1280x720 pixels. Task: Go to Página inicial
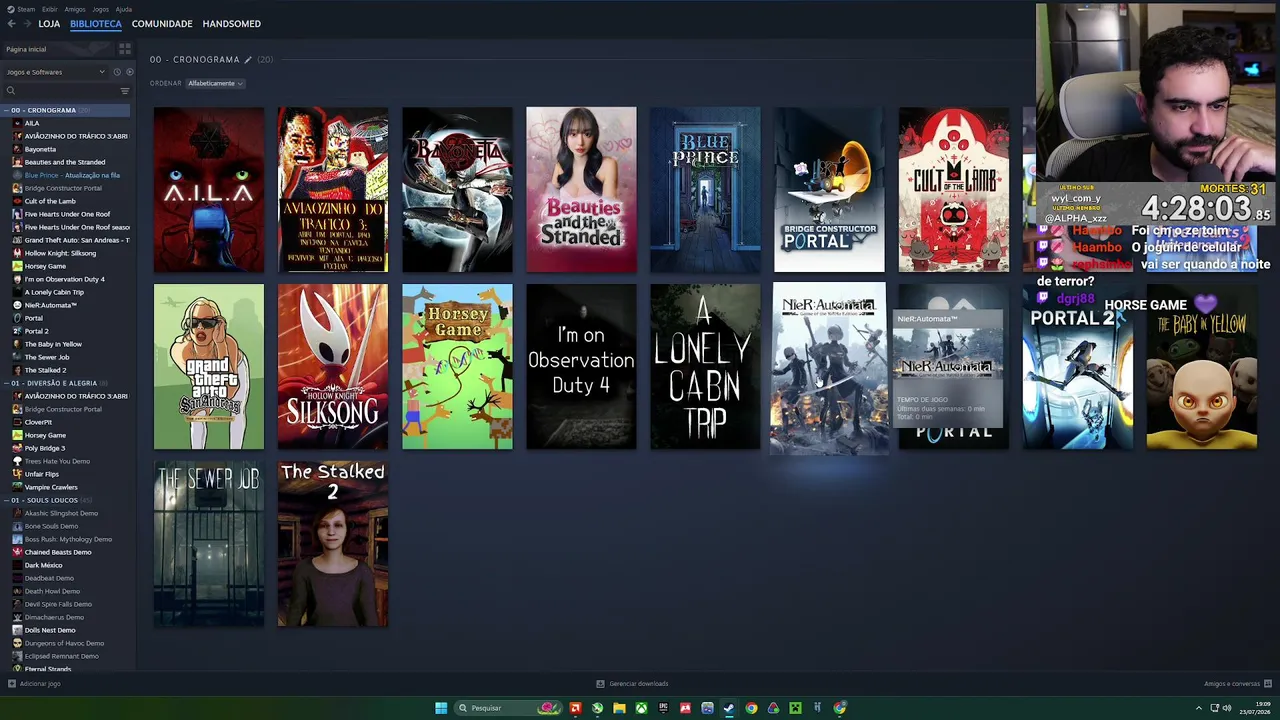click(x=26, y=49)
